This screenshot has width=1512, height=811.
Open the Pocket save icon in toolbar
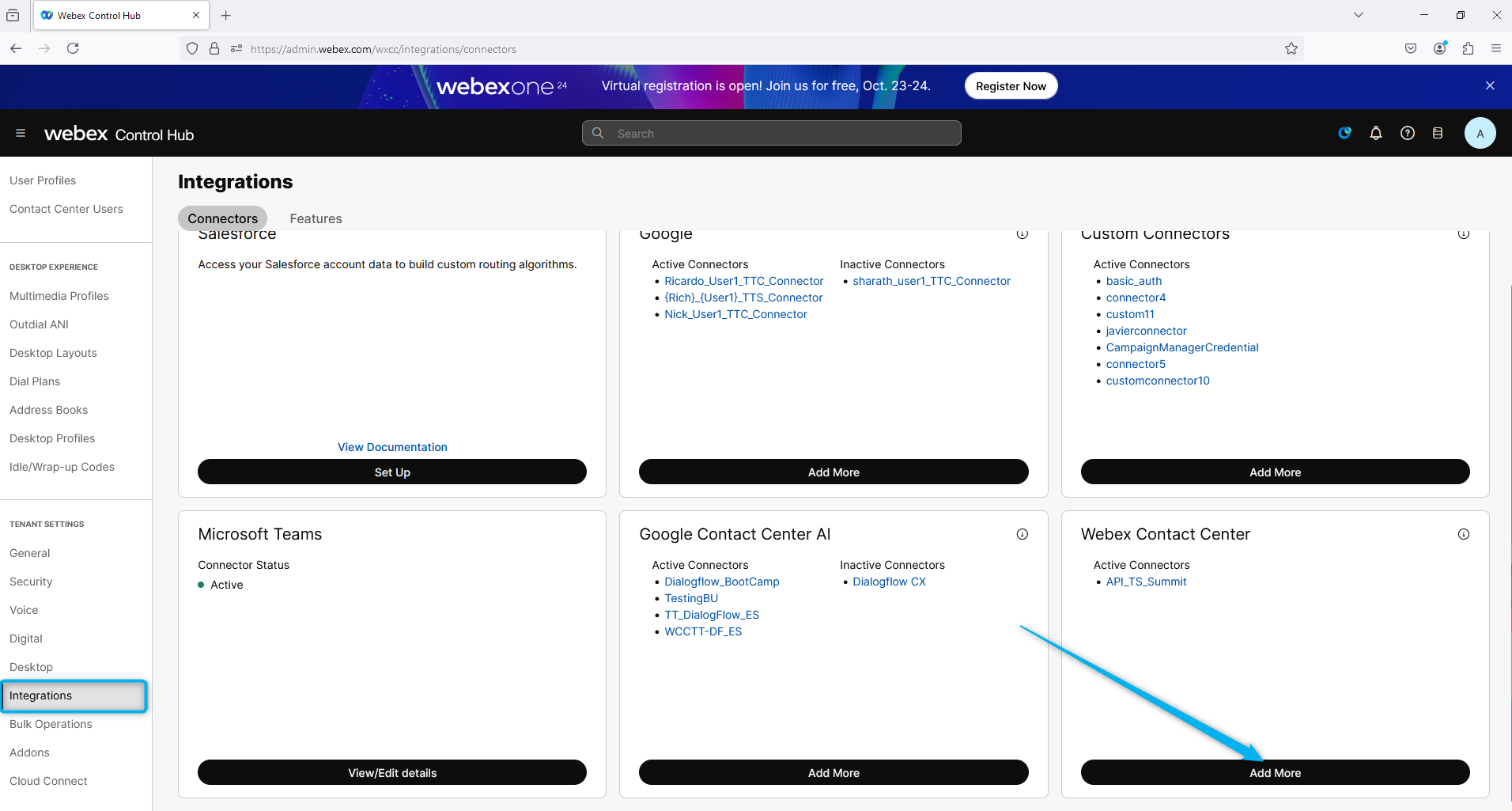click(1411, 48)
